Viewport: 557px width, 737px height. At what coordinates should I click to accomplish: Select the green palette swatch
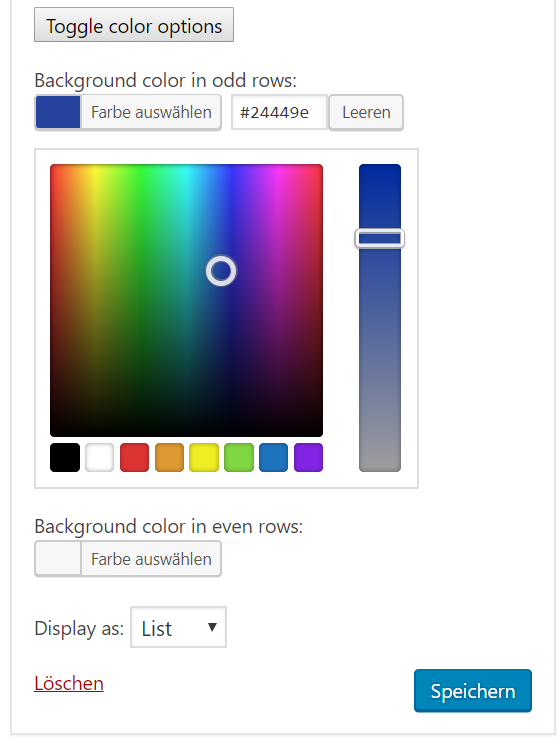[239, 457]
